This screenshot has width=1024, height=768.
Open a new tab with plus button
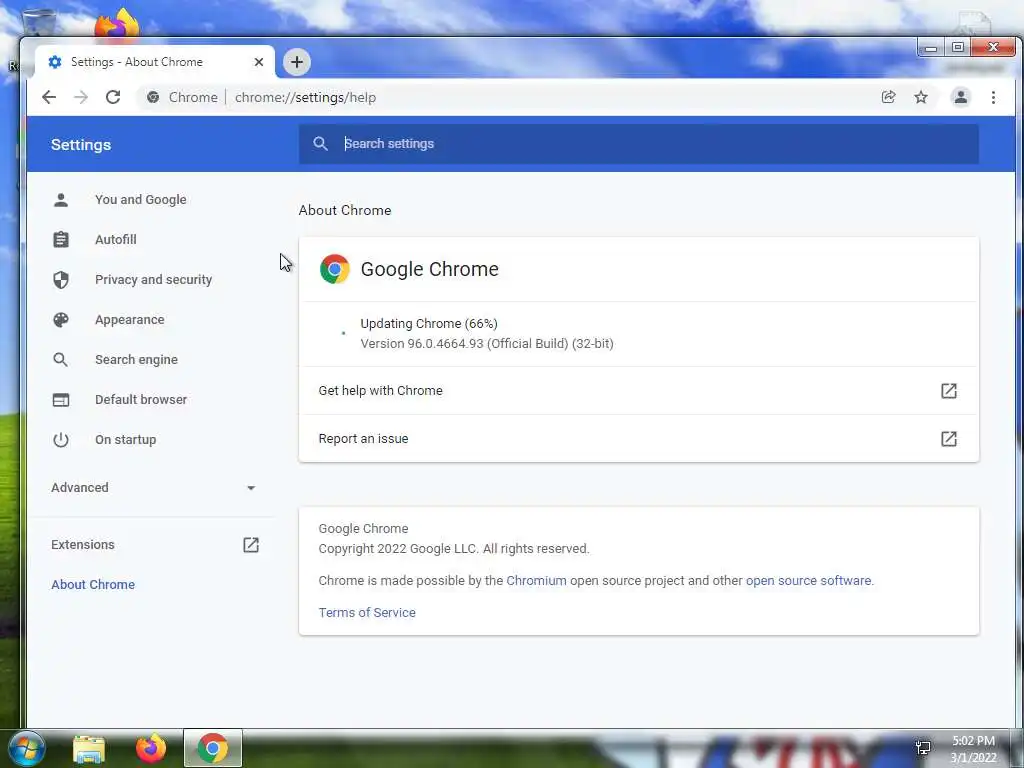click(296, 62)
